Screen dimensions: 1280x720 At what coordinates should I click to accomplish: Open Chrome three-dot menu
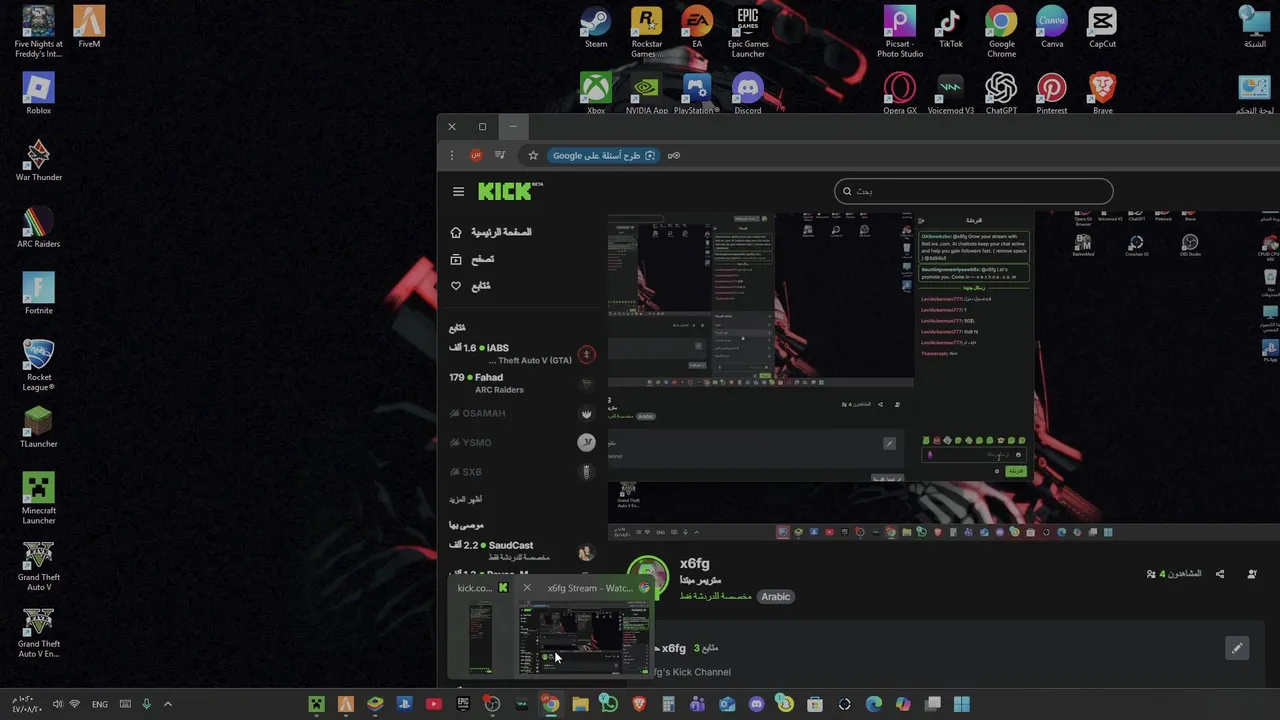(x=452, y=155)
